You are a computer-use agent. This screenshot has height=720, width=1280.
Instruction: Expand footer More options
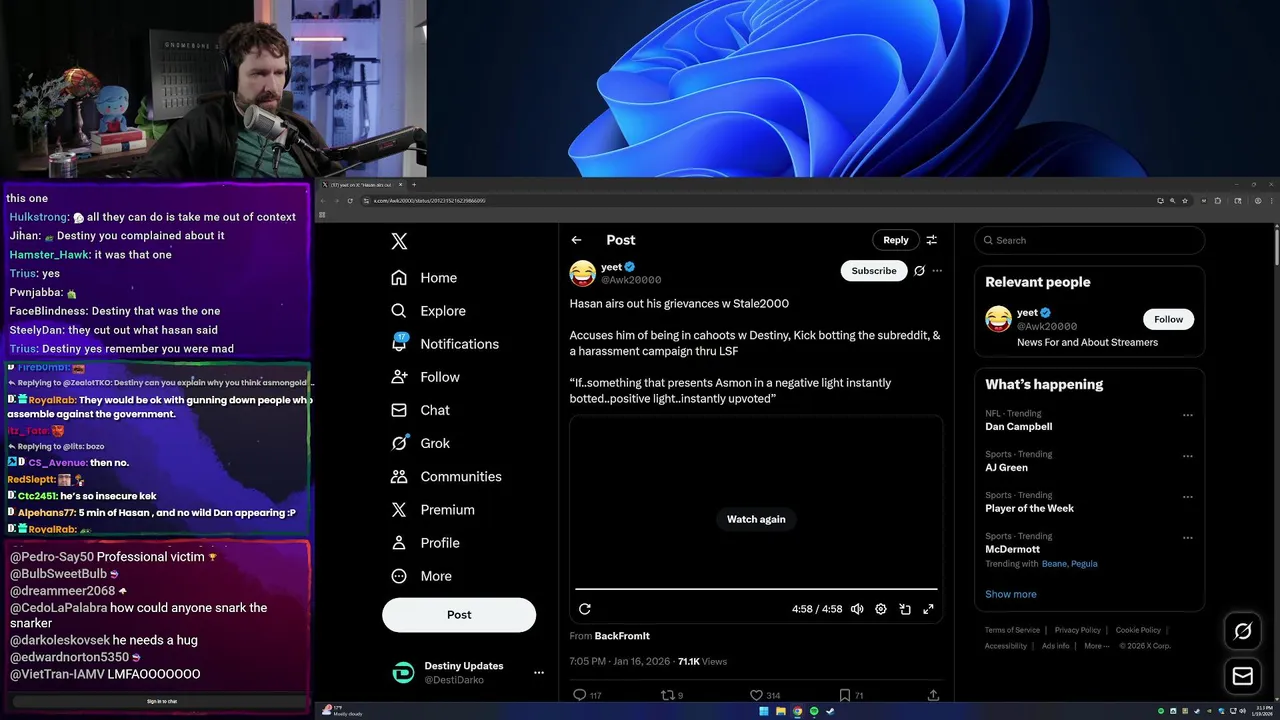tap(1097, 646)
